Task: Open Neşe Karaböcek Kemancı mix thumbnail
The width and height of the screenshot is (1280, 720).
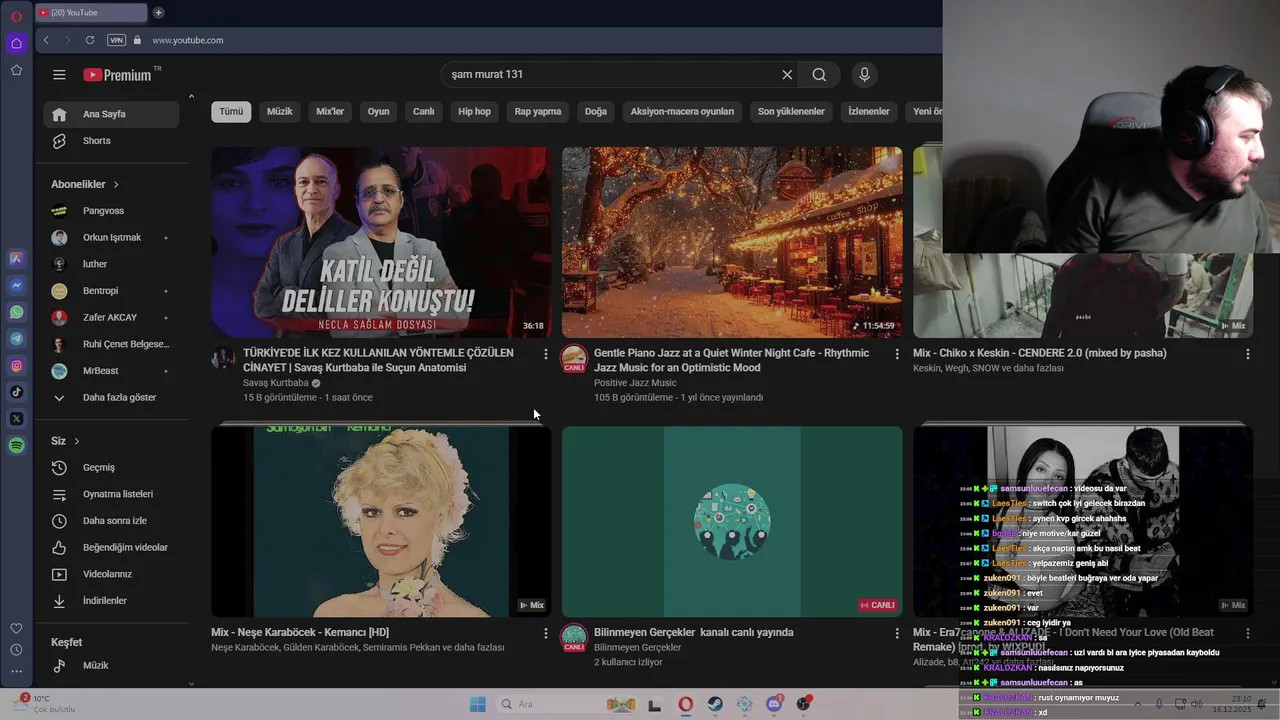Action: (x=381, y=521)
